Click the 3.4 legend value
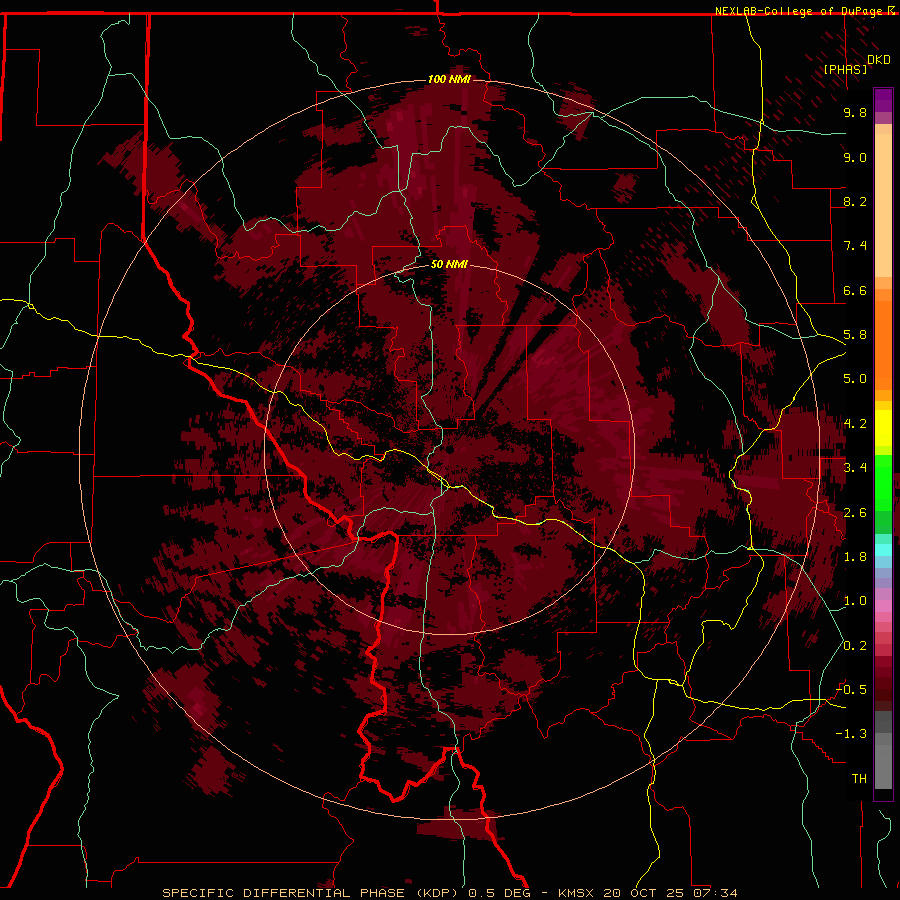The image size is (900, 900). [x=855, y=468]
